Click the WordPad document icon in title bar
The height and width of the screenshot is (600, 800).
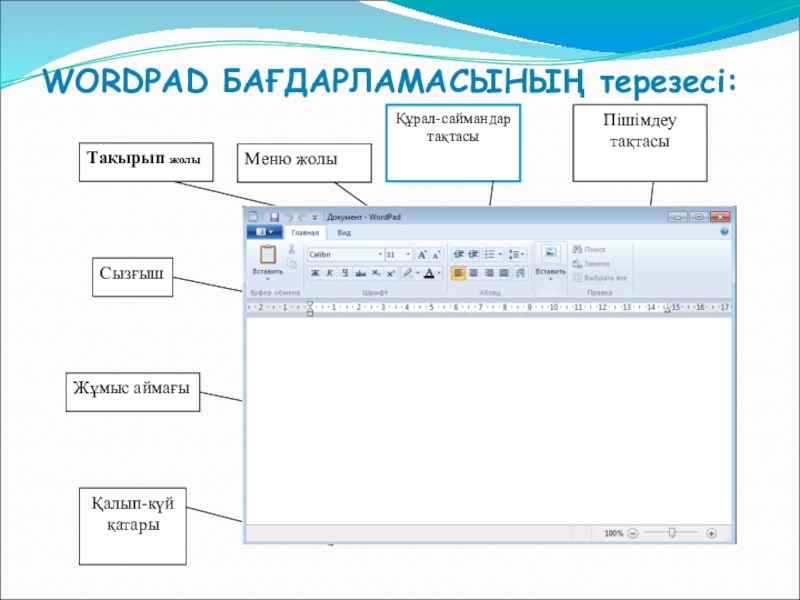point(254,216)
